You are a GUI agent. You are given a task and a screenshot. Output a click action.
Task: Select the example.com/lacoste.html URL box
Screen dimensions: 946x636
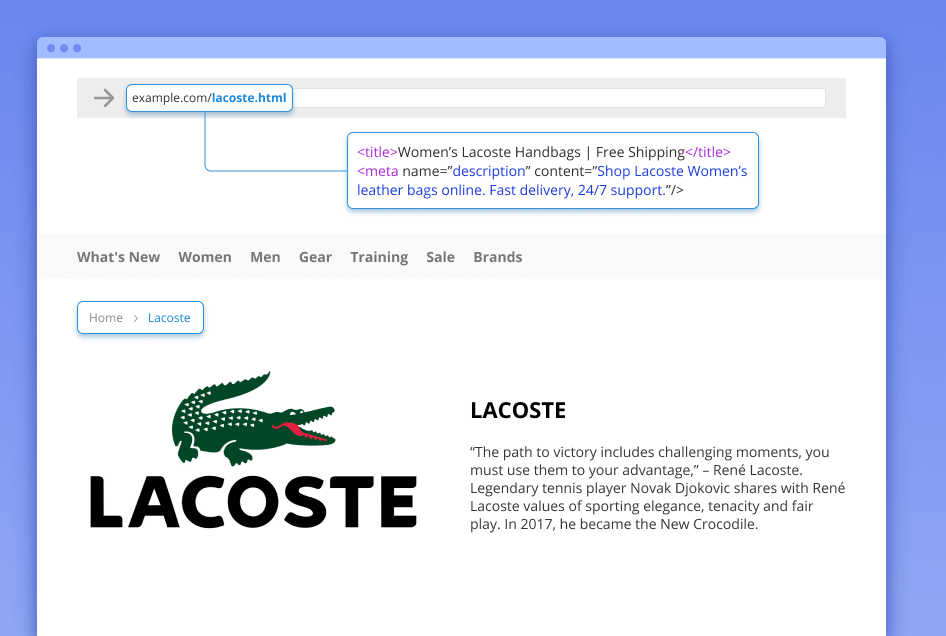pyautogui.click(x=209, y=98)
